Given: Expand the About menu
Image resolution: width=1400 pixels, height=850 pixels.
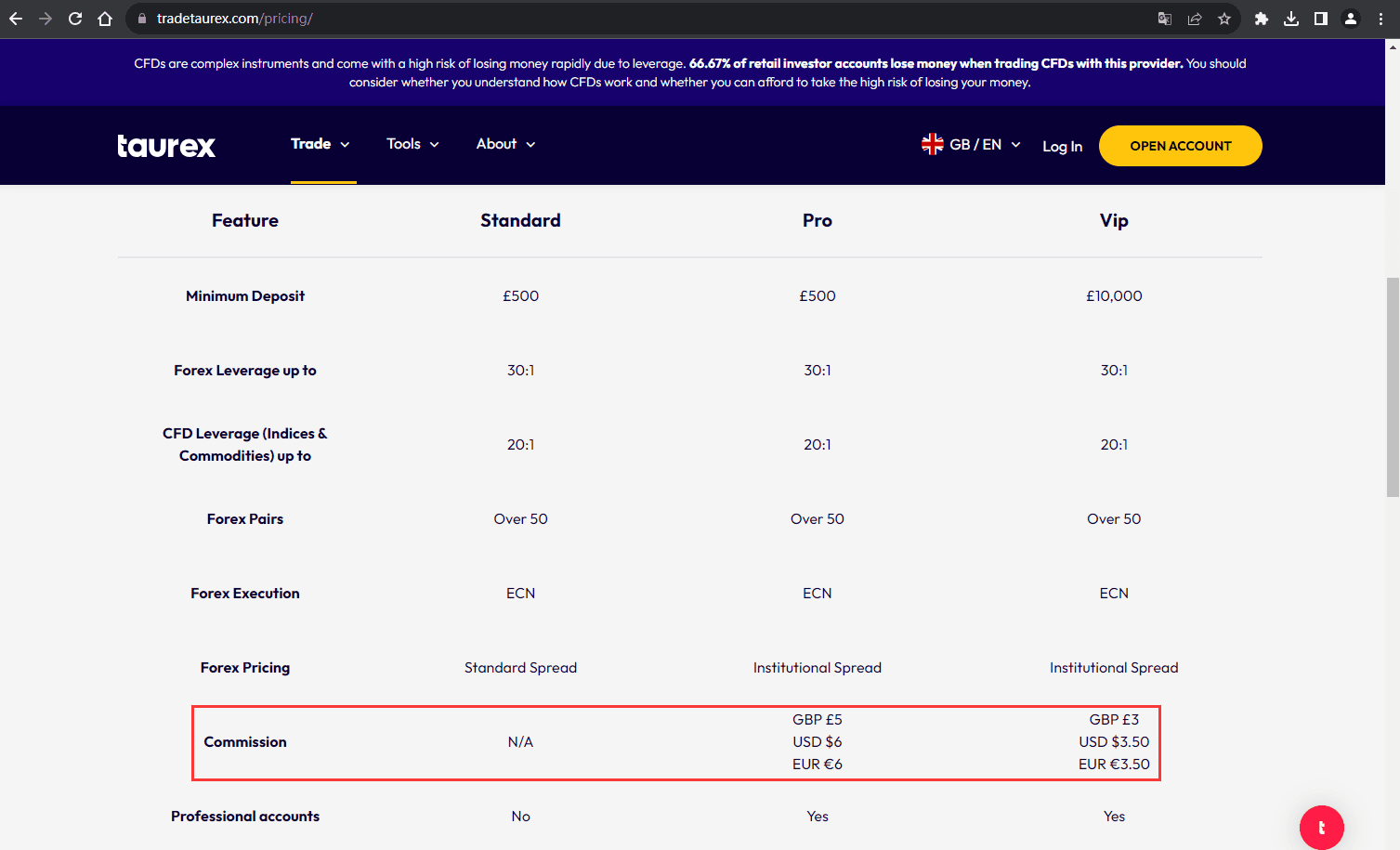Looking at the screenshot, I should pyautogui.click(x=506, y=144).
